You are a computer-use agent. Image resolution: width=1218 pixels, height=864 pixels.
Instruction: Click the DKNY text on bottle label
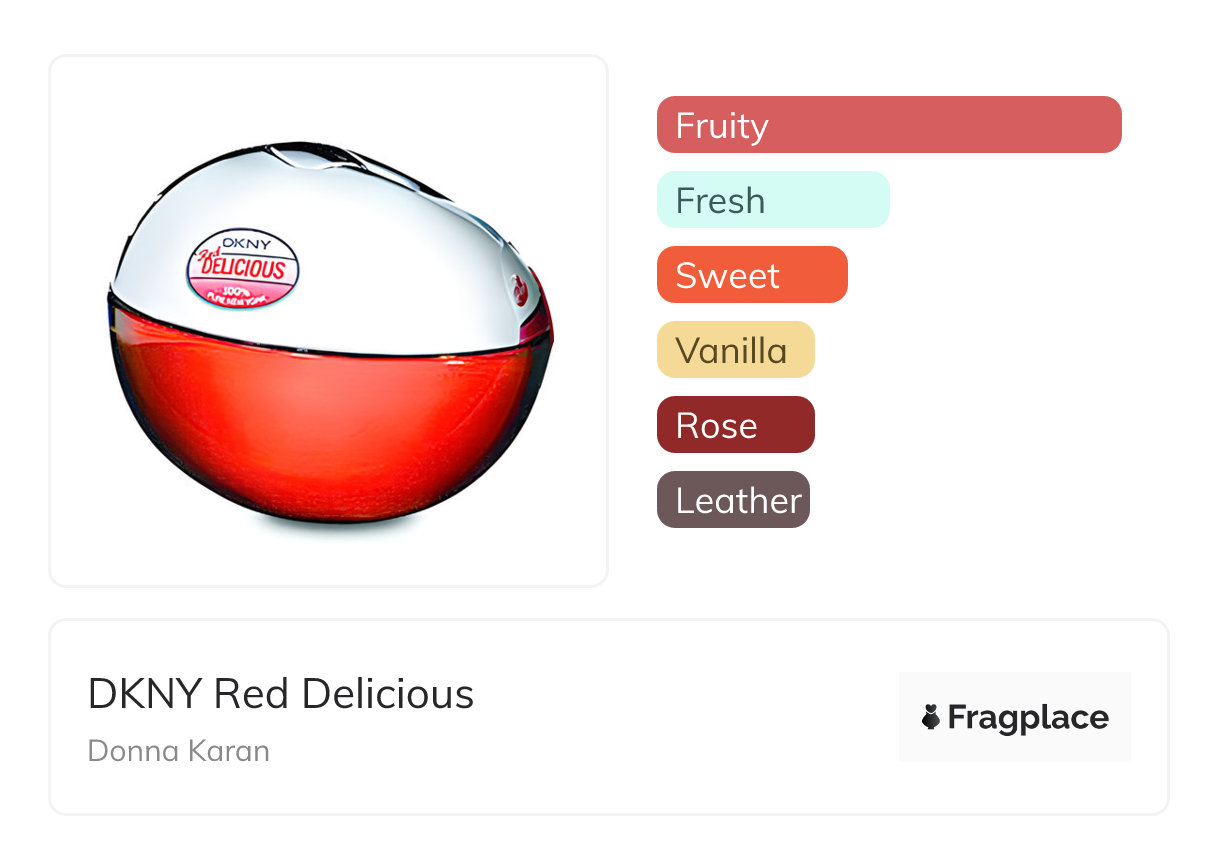point(245,243)
